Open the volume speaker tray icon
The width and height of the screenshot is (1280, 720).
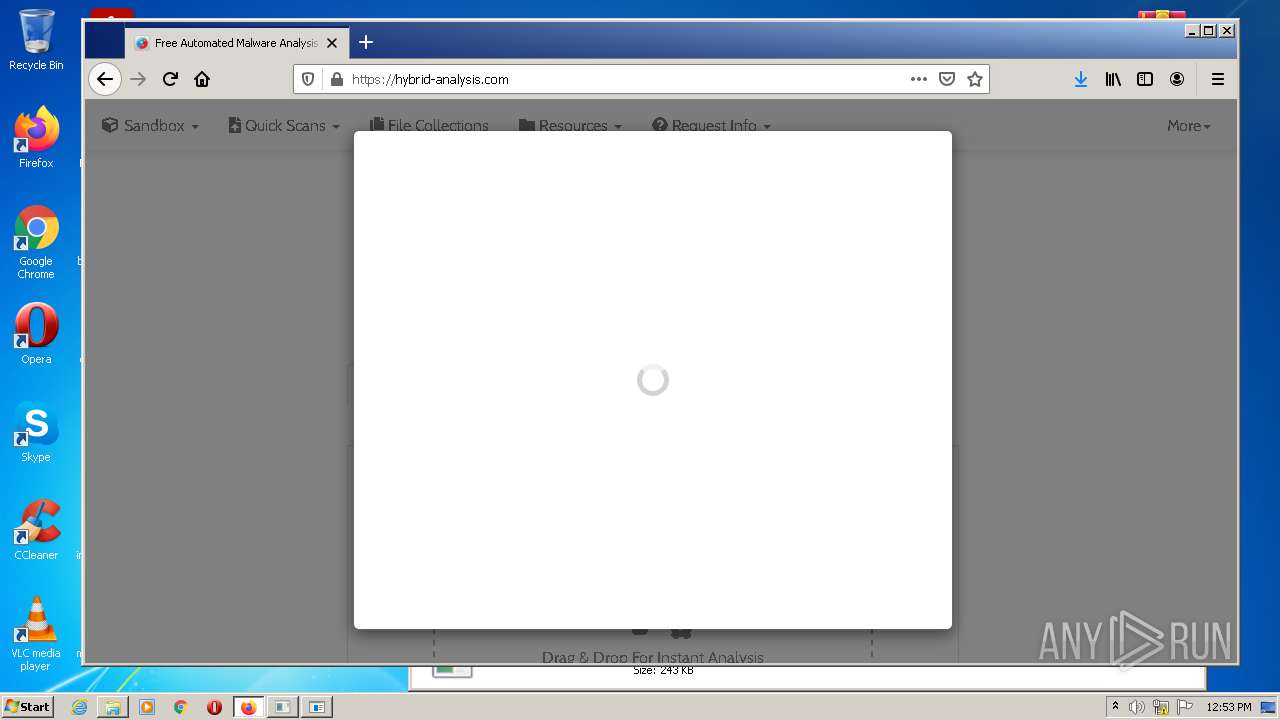click(x=1137, y=707)
